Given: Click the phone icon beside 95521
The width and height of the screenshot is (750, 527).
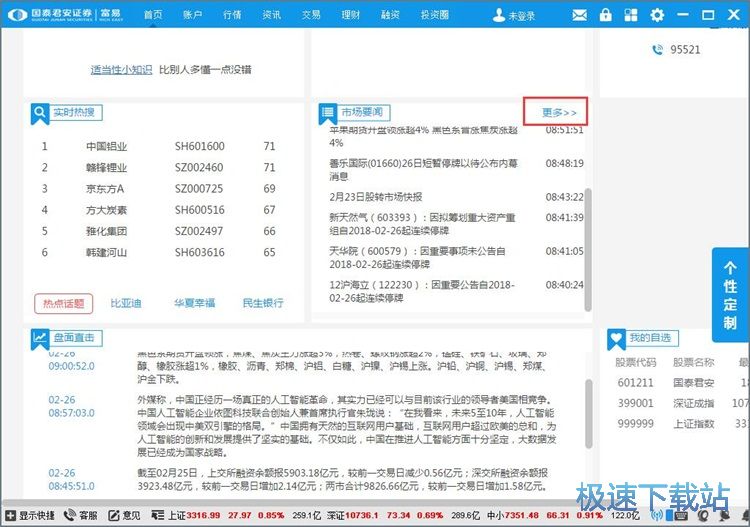Looking at the screenshot, I should [x=658, y=50].
